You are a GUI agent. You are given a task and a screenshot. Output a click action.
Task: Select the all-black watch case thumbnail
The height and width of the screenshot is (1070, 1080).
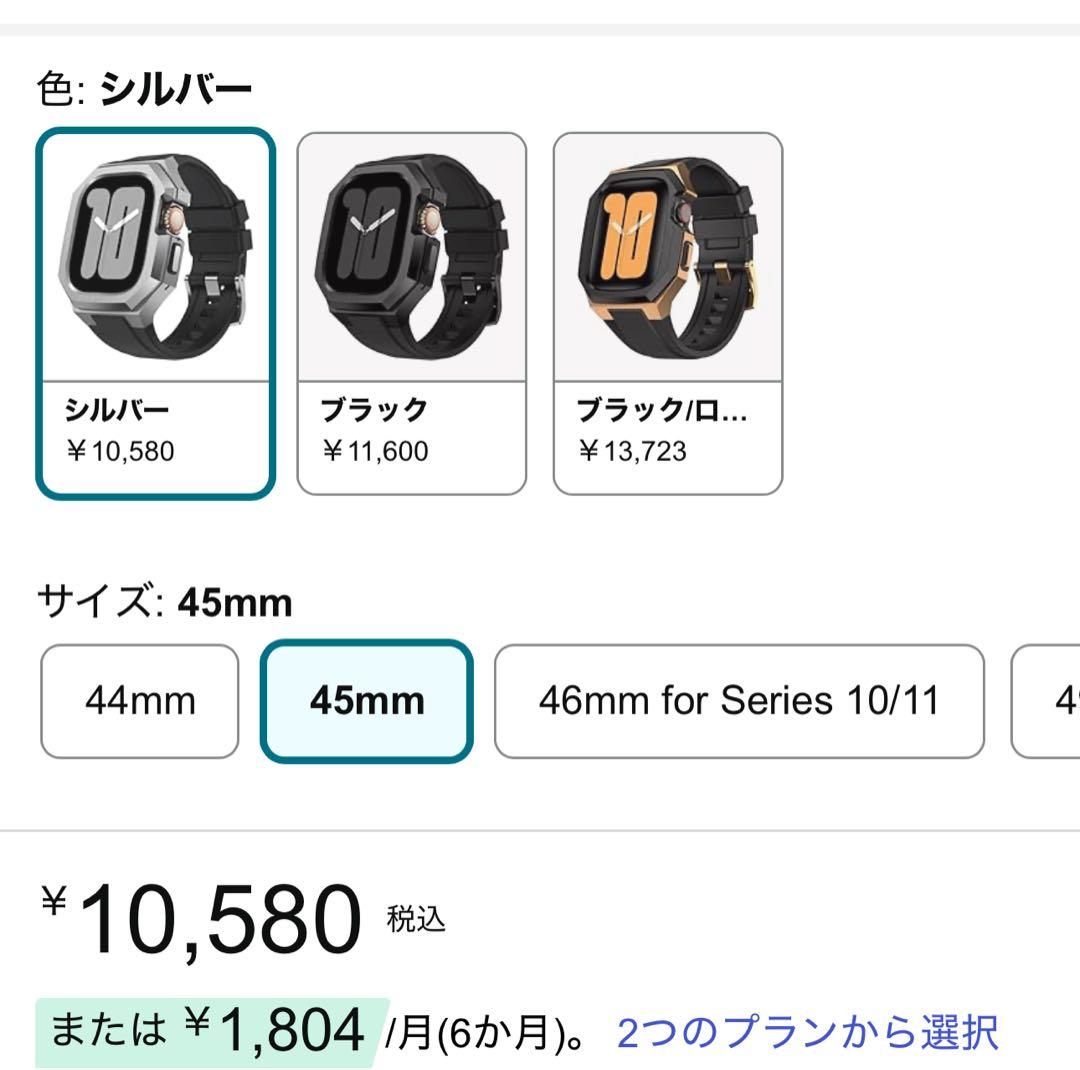[412, 257]
